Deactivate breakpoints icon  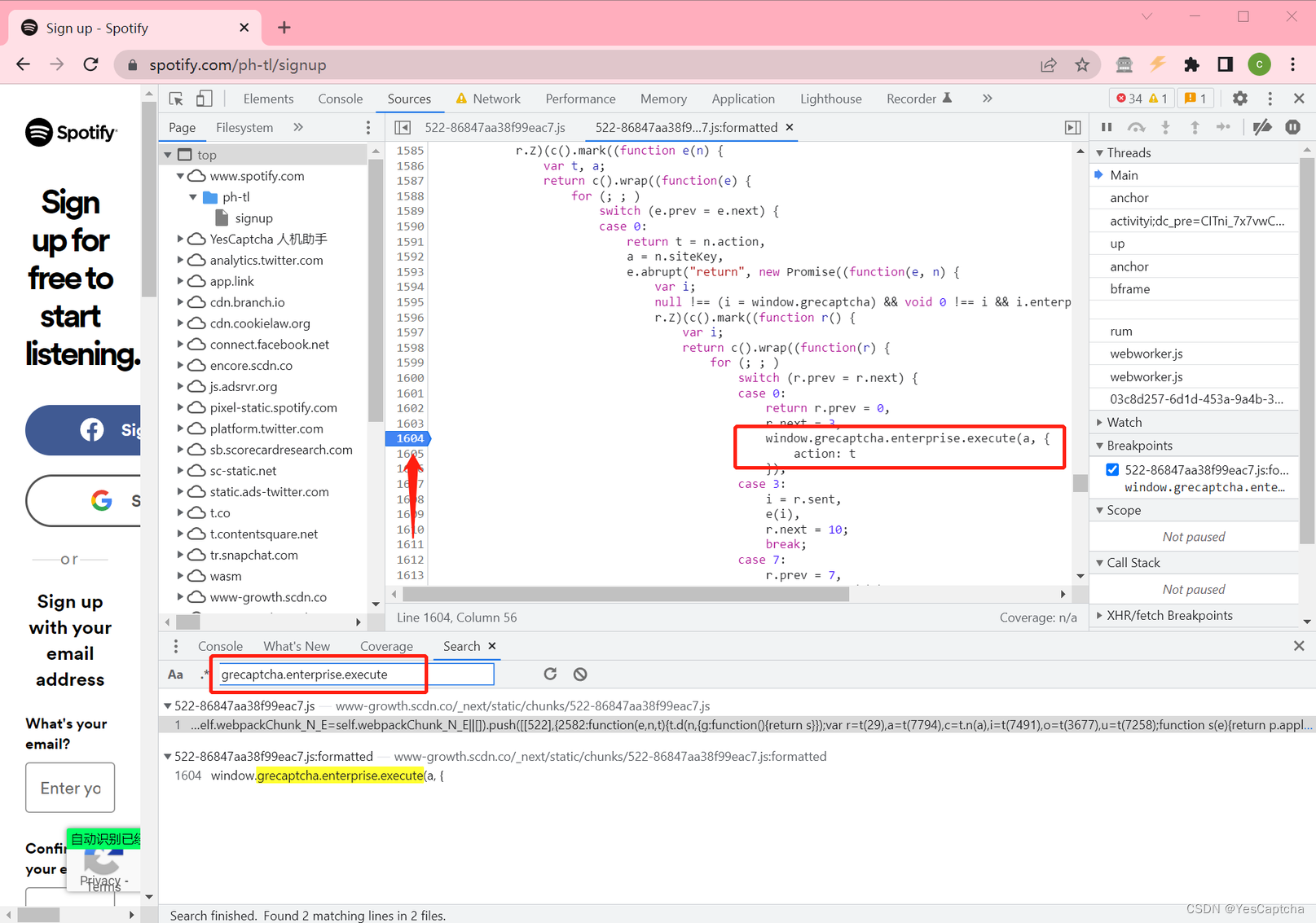click(1261, 127)
